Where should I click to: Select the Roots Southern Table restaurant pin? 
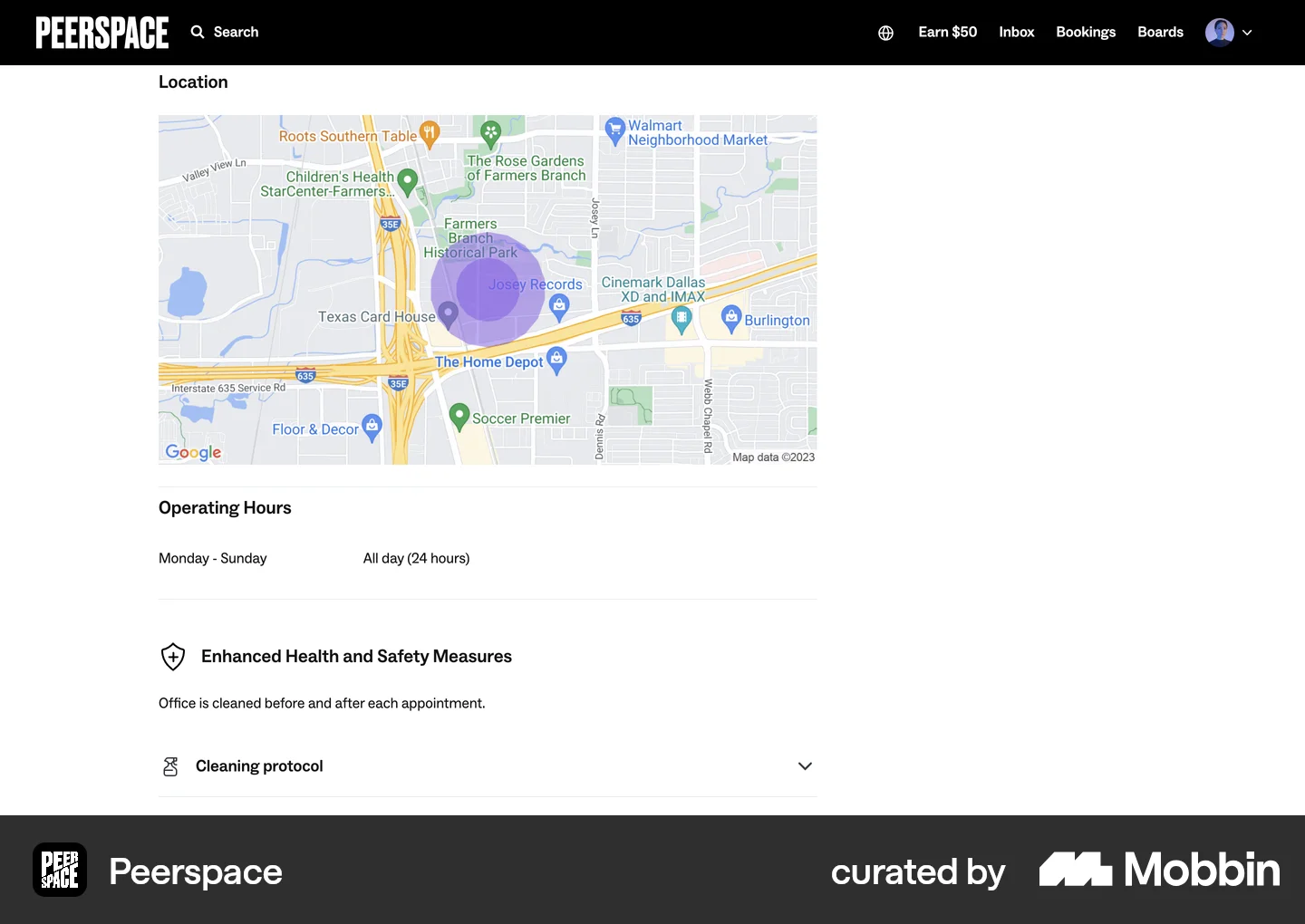tap(430, 134)
